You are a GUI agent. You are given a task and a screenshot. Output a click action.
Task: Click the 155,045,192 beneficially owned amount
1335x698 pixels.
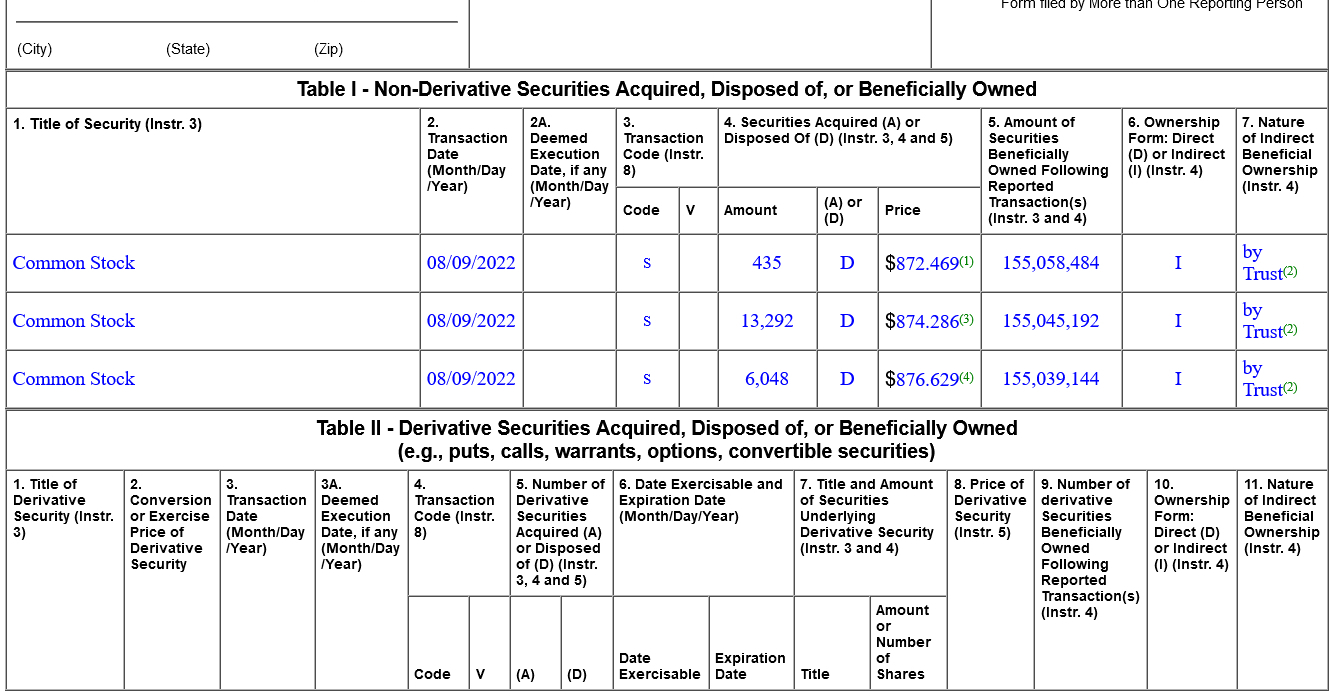(x=1050, y=321)
